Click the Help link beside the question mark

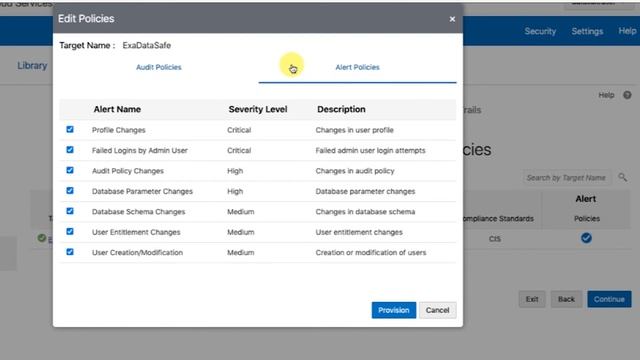click(606, 95)
